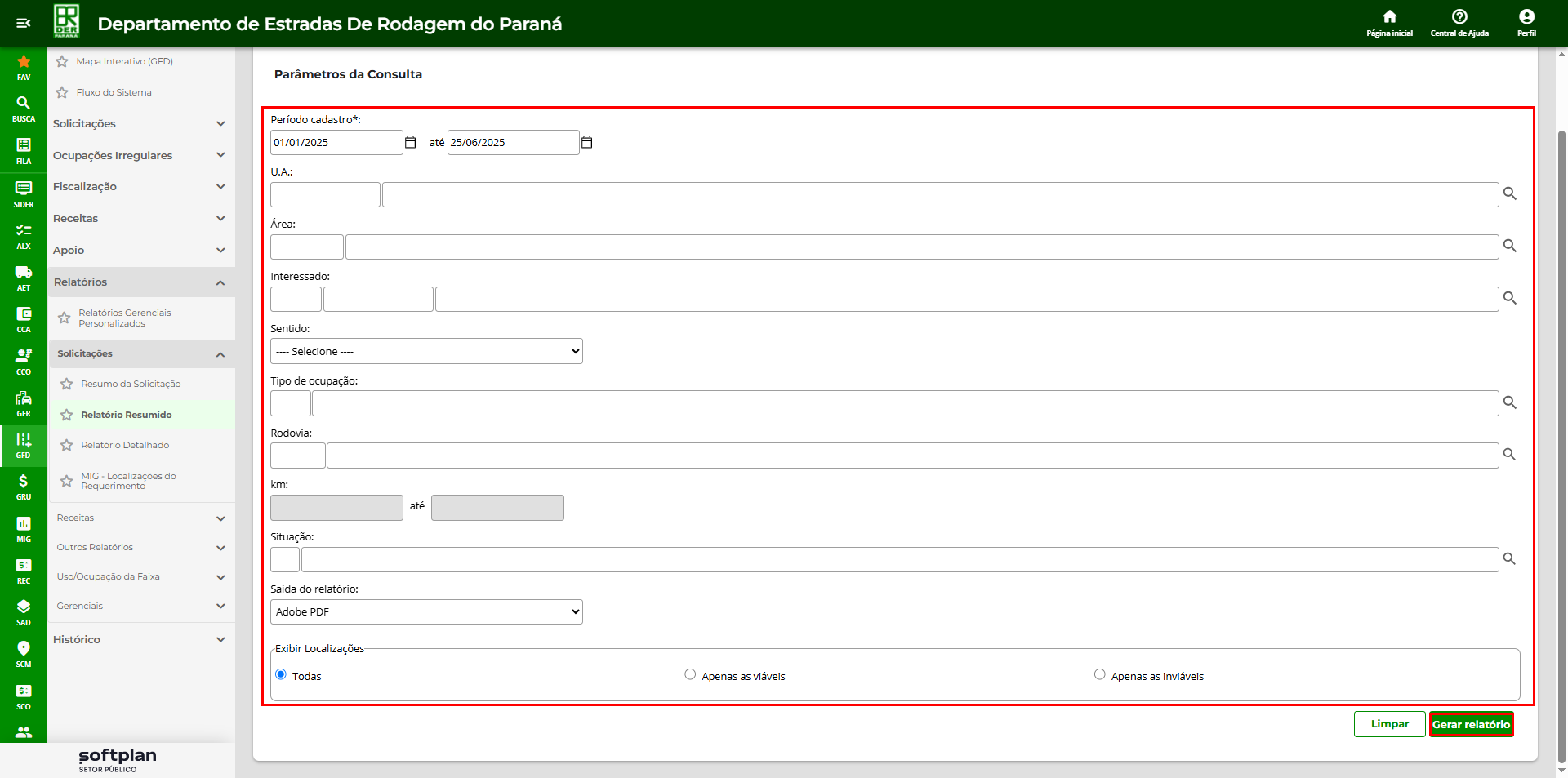Select the Todas radio option
Screen dimensions: 1568x778
pyautogui.click(x=281, y=674)
